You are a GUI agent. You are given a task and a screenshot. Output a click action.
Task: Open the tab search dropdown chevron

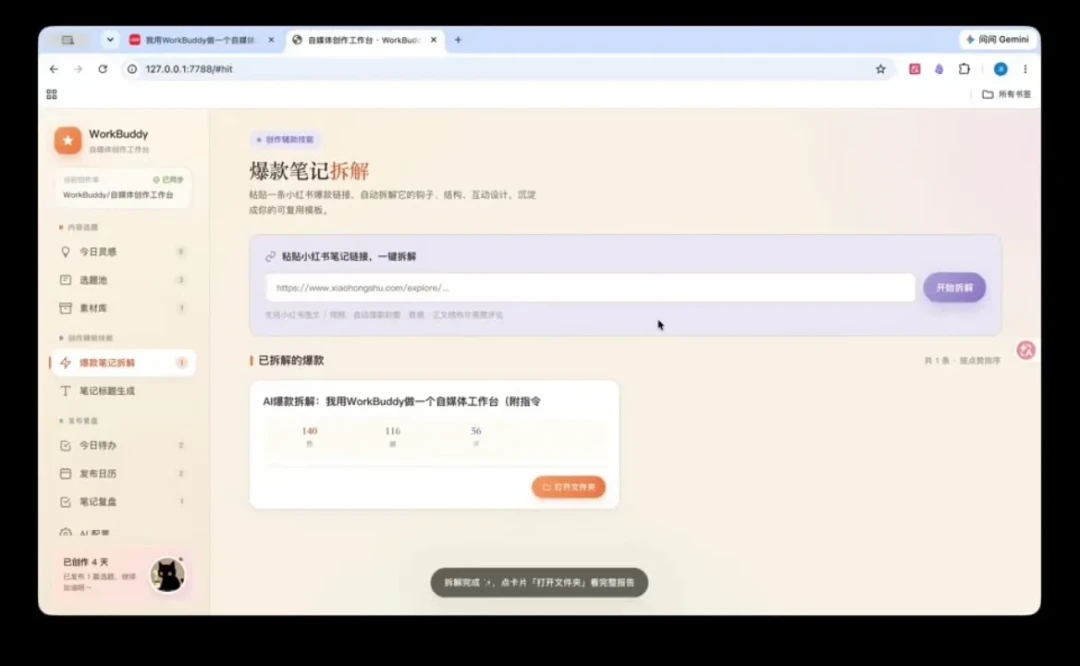[x=110, y=40]
